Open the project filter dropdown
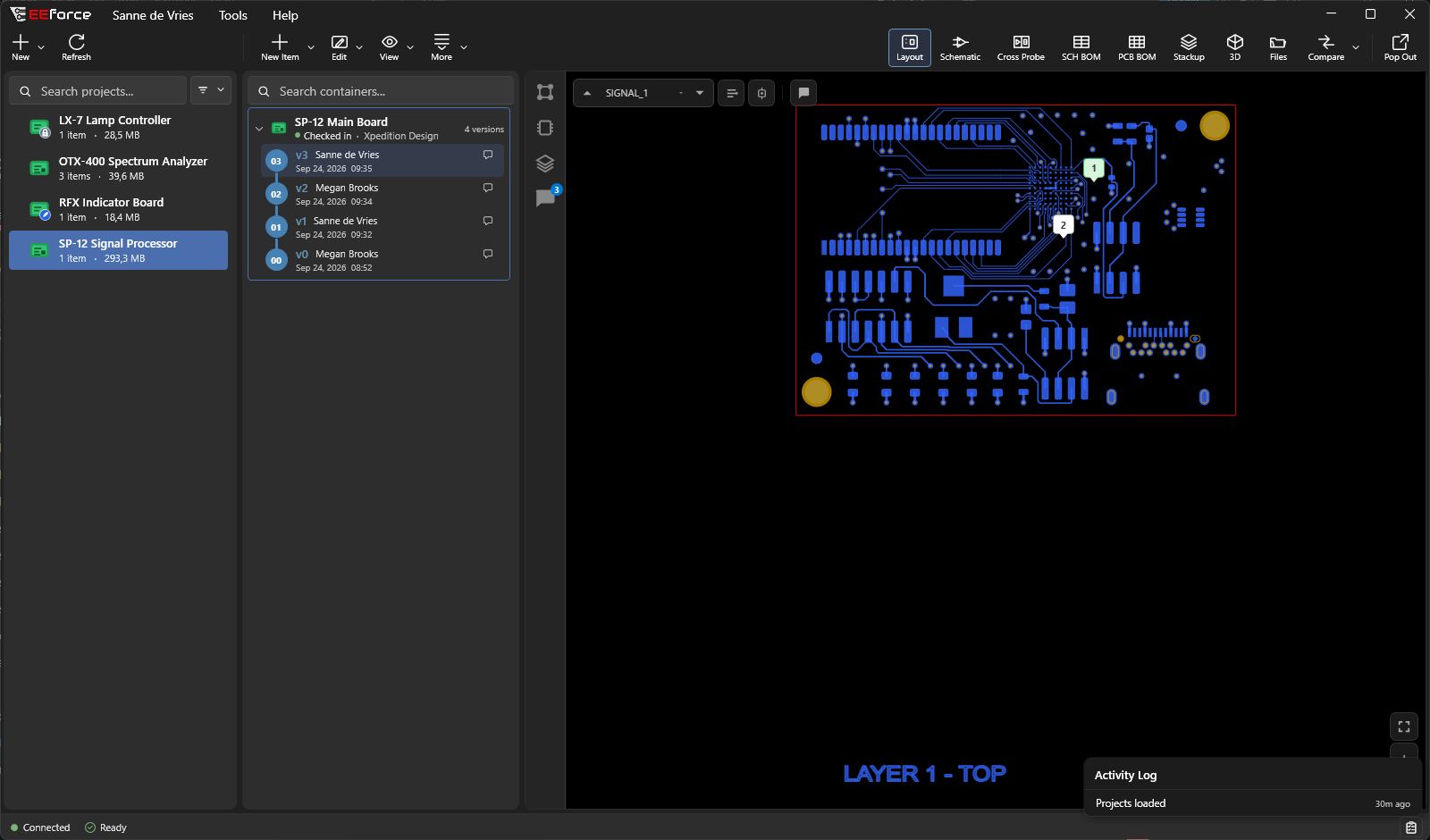This screenshot has height=840, width=1430. tap(211, 90)
